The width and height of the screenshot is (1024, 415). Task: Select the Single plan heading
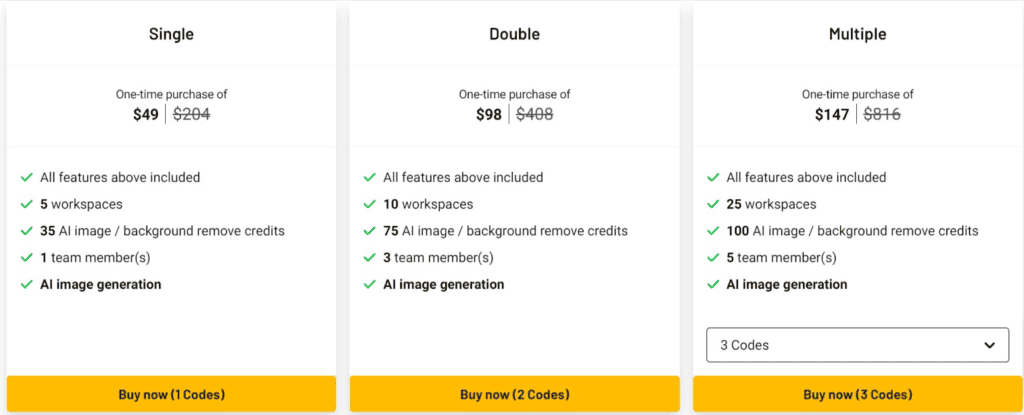(171, 34)
